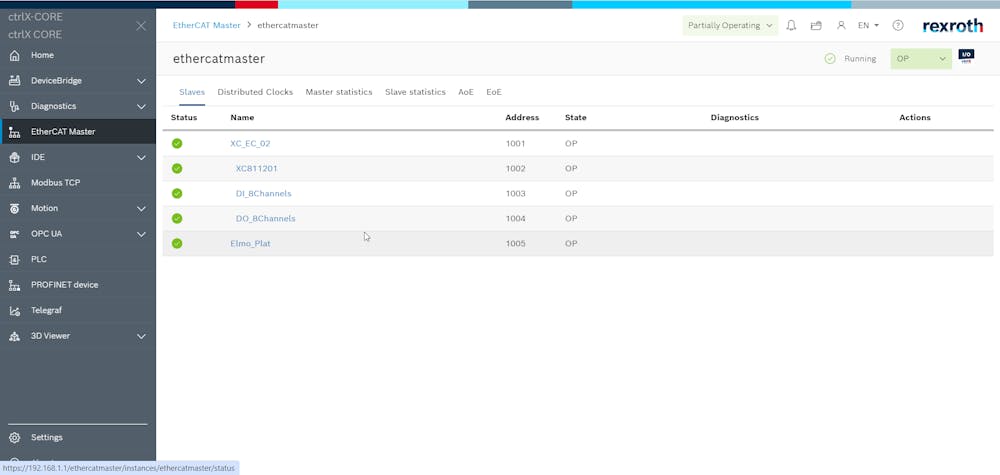Image resolution: width=1000 pixels, height=475 pixels.
Task: Click the Home icon in sidebar
Action: [x=14, y=55]
